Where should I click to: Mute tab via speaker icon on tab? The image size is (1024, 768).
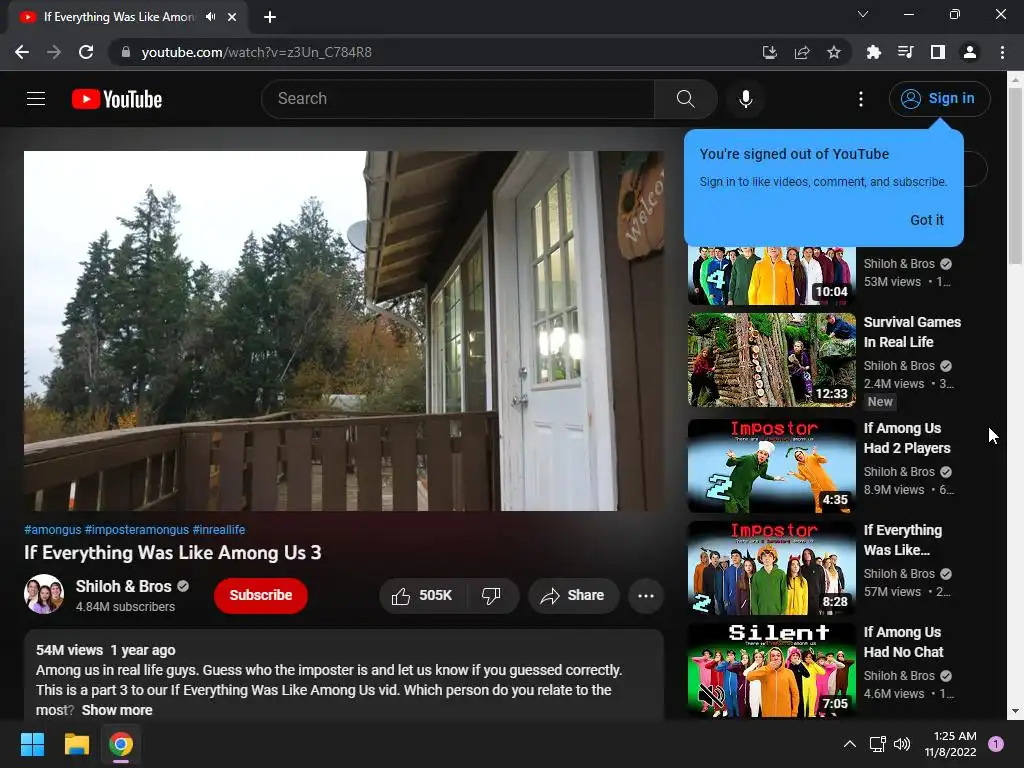(x=210, y=17)
